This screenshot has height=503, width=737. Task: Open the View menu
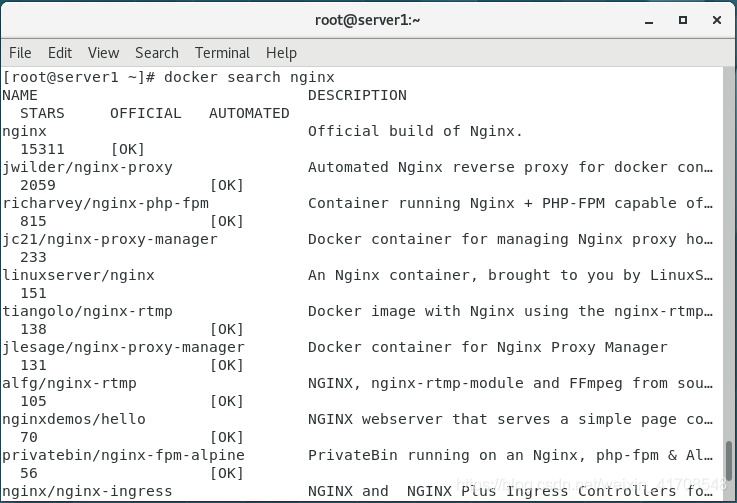pos(103,53)
